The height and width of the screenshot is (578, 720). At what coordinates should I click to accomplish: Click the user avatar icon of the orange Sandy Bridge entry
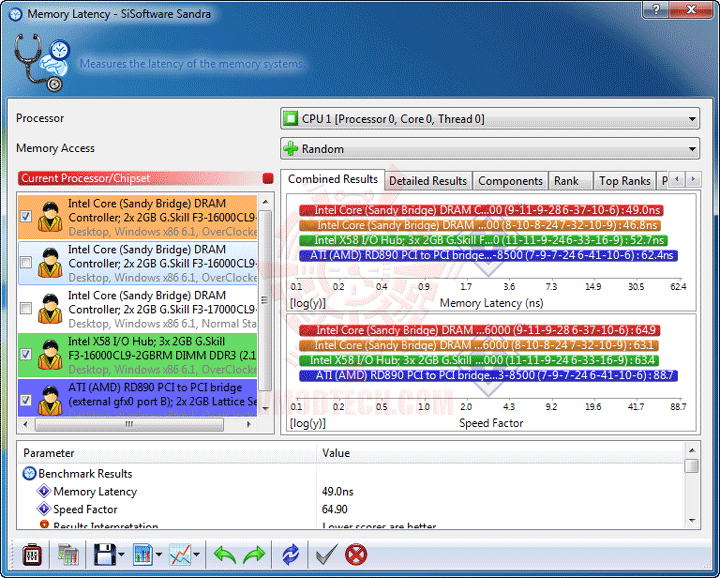click(x=50, y=217)
